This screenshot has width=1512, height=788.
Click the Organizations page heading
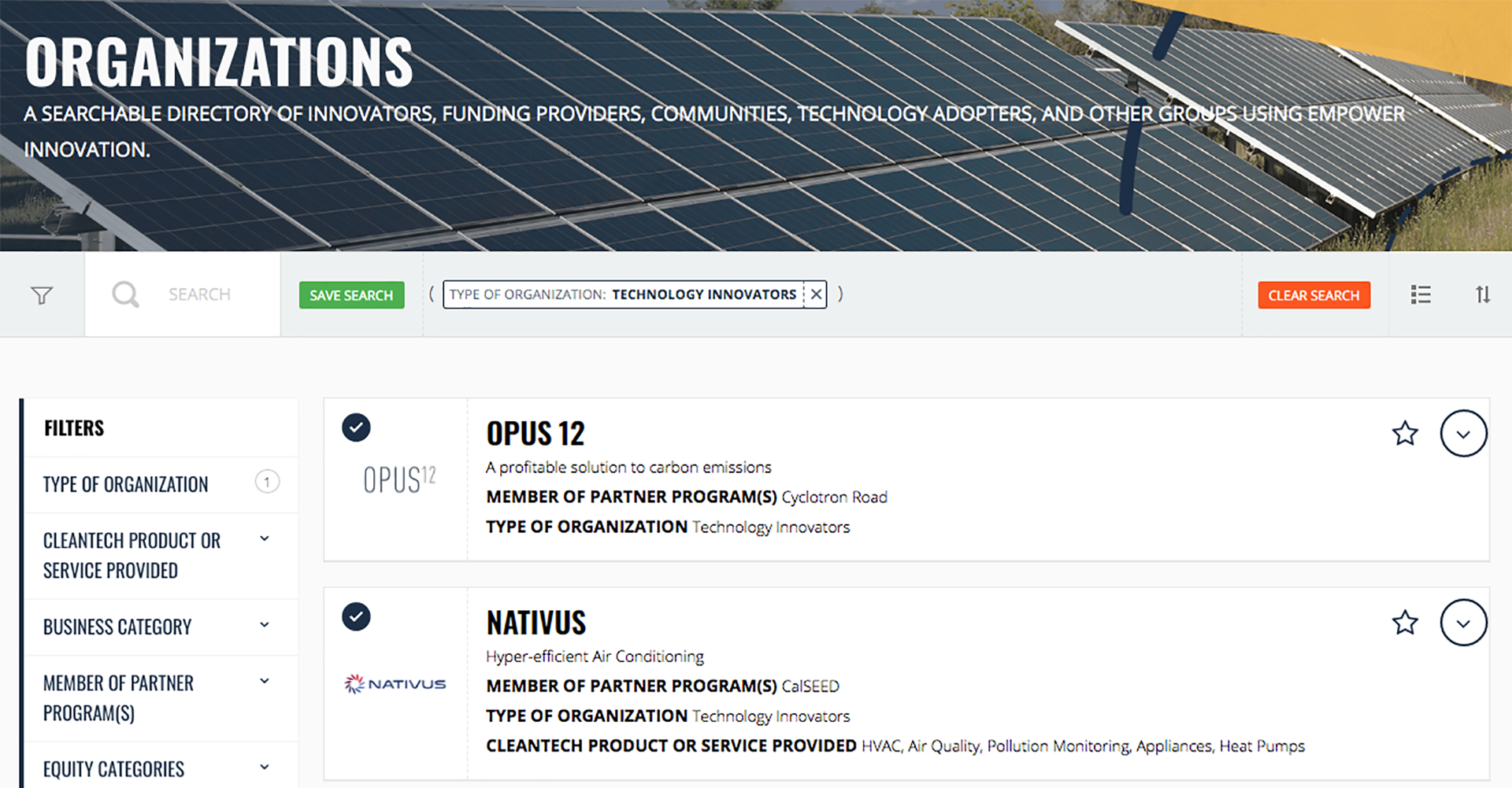pyautogui.click(x=219, y=62)
